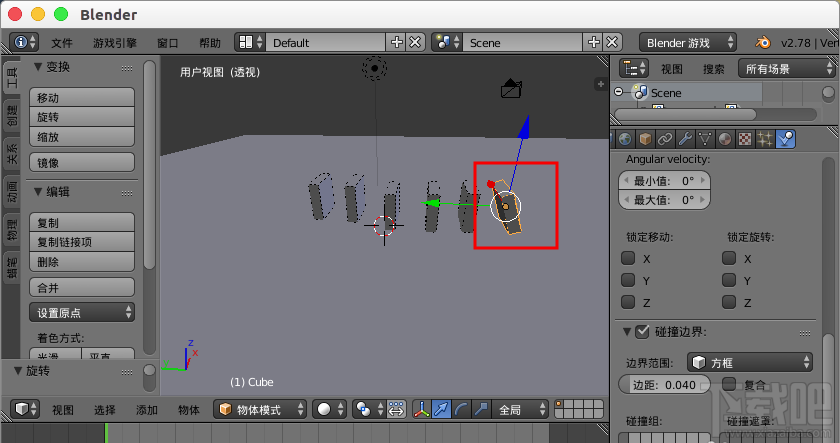
Task: Open the Physics properties tab
Action: [785, 139]
